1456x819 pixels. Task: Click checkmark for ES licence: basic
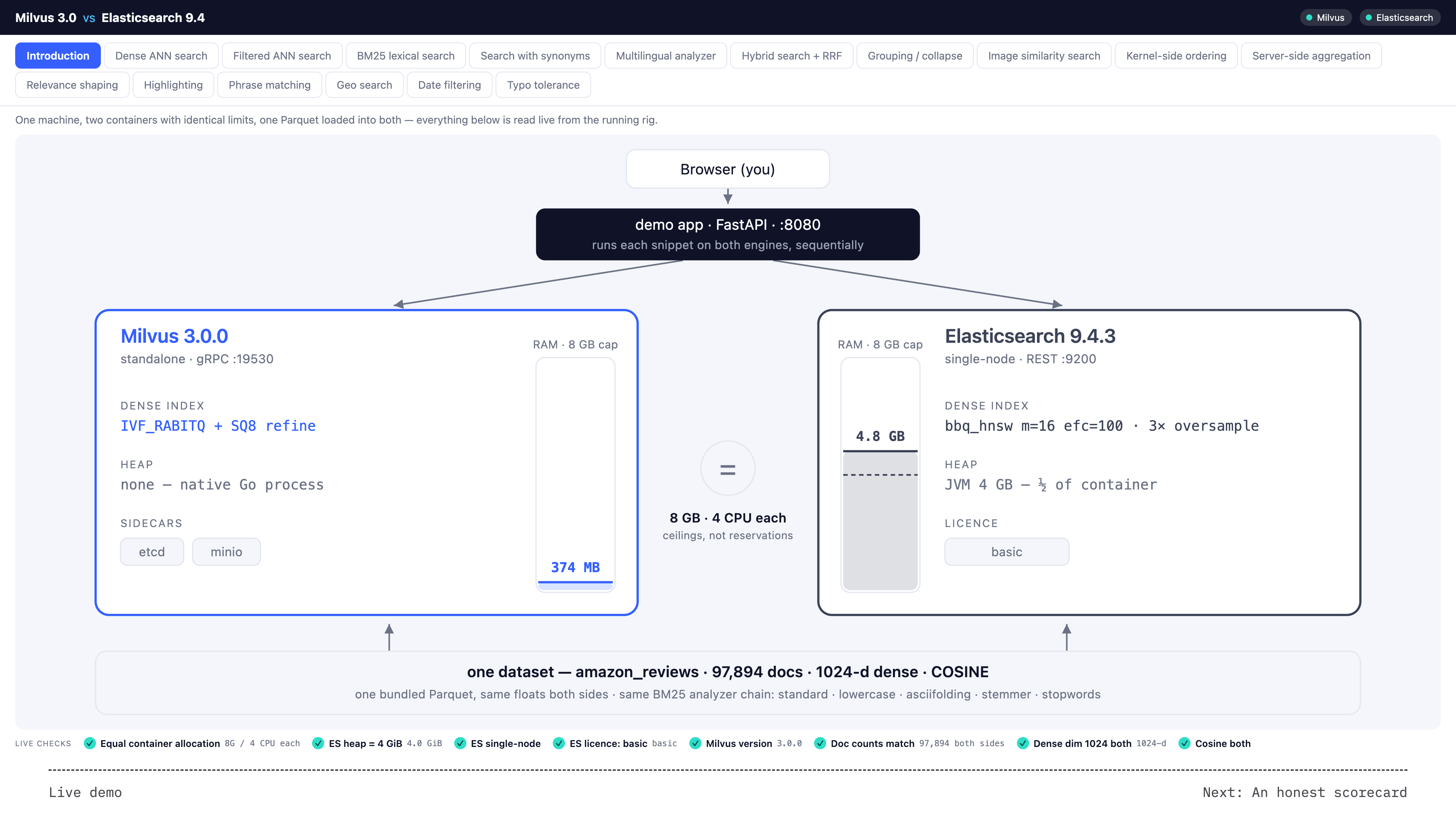(559, 743)
